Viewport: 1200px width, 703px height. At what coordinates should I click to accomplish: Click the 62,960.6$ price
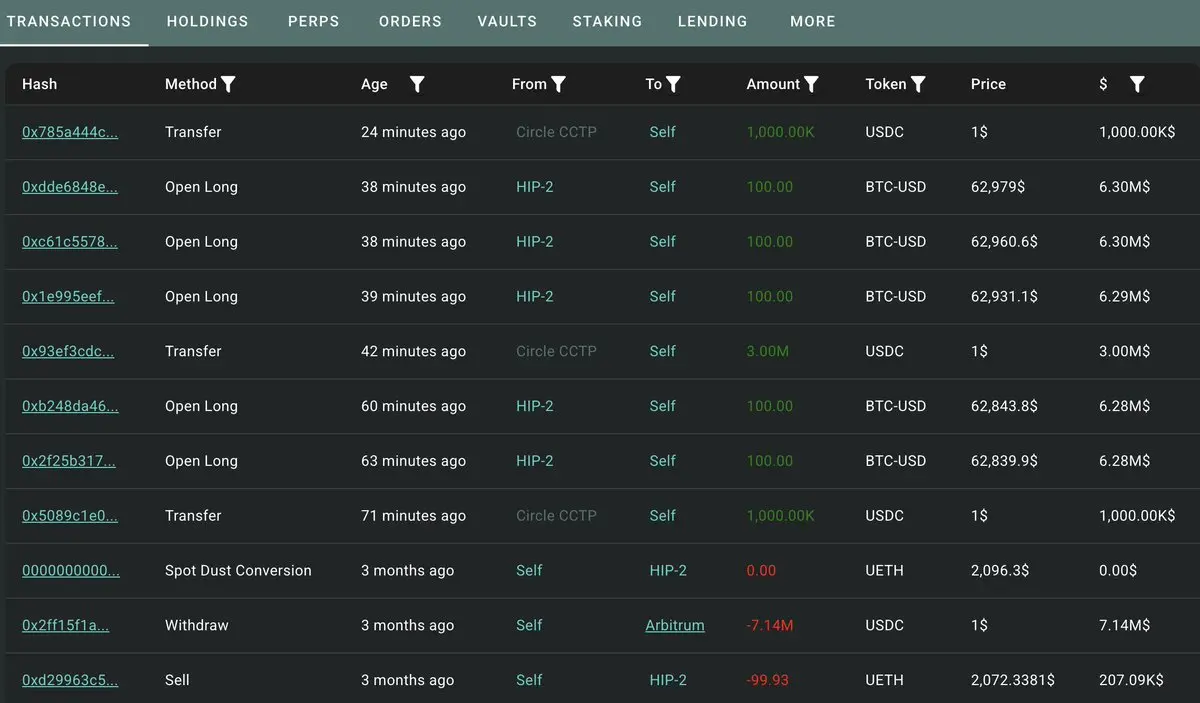pos(1004,242)
